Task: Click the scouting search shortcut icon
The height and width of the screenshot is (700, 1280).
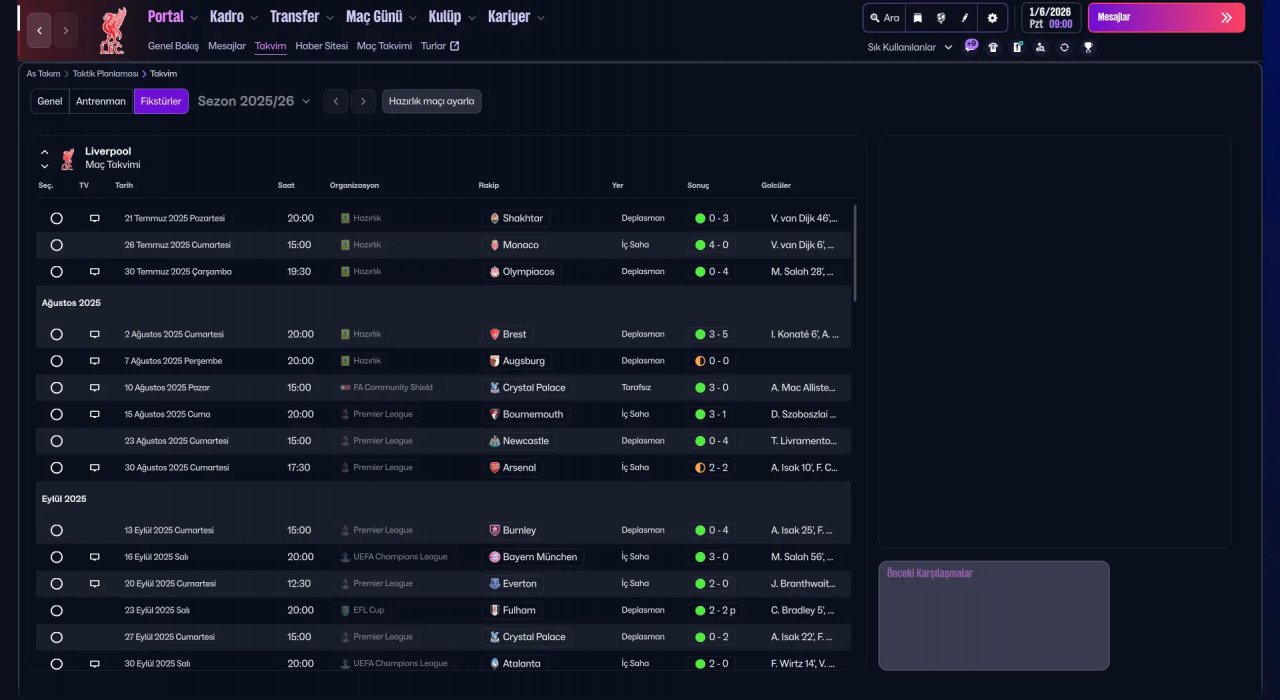Action: click(1040, 47)
